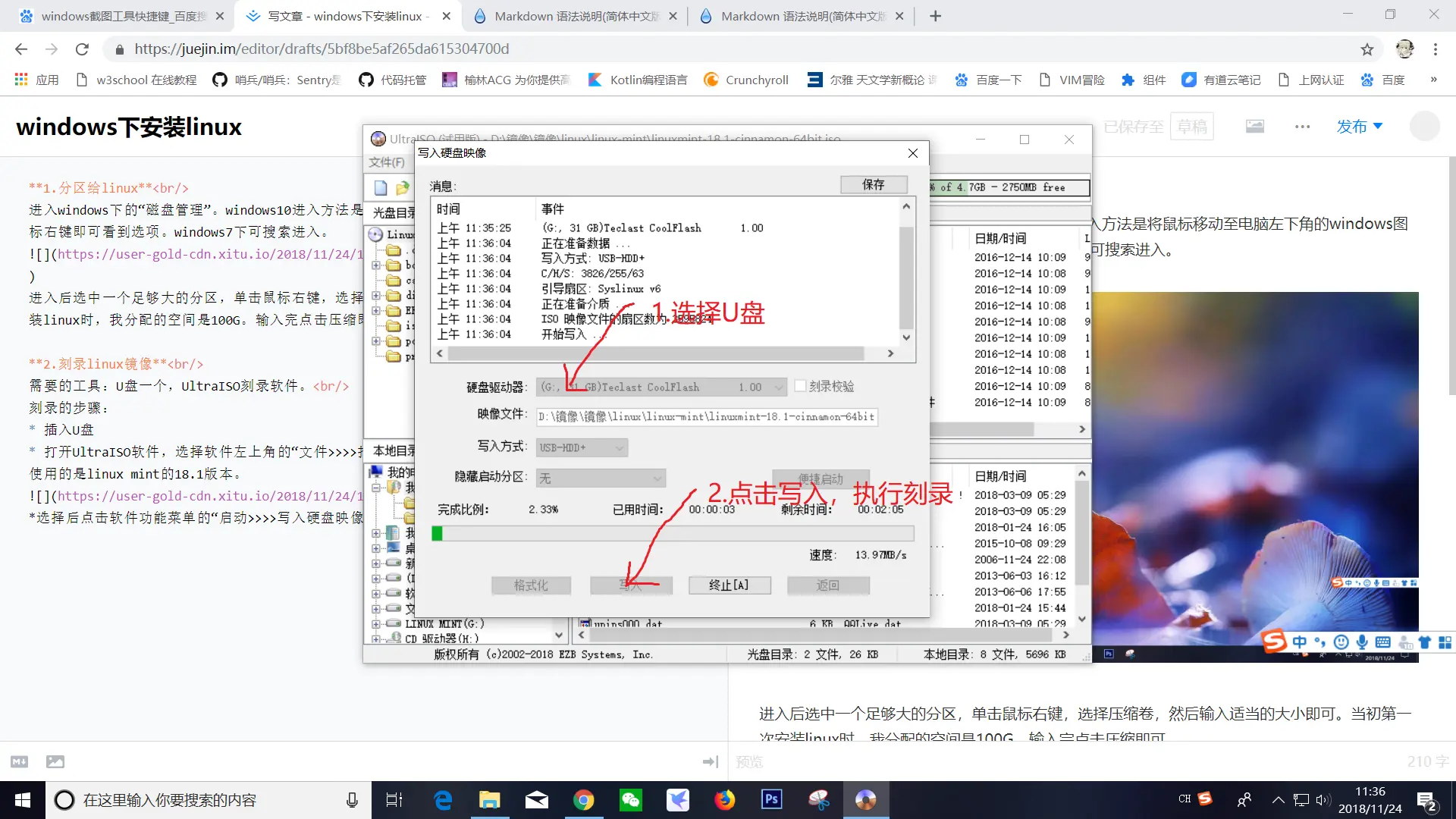Click the 终止[A] button in dialog

729,585
